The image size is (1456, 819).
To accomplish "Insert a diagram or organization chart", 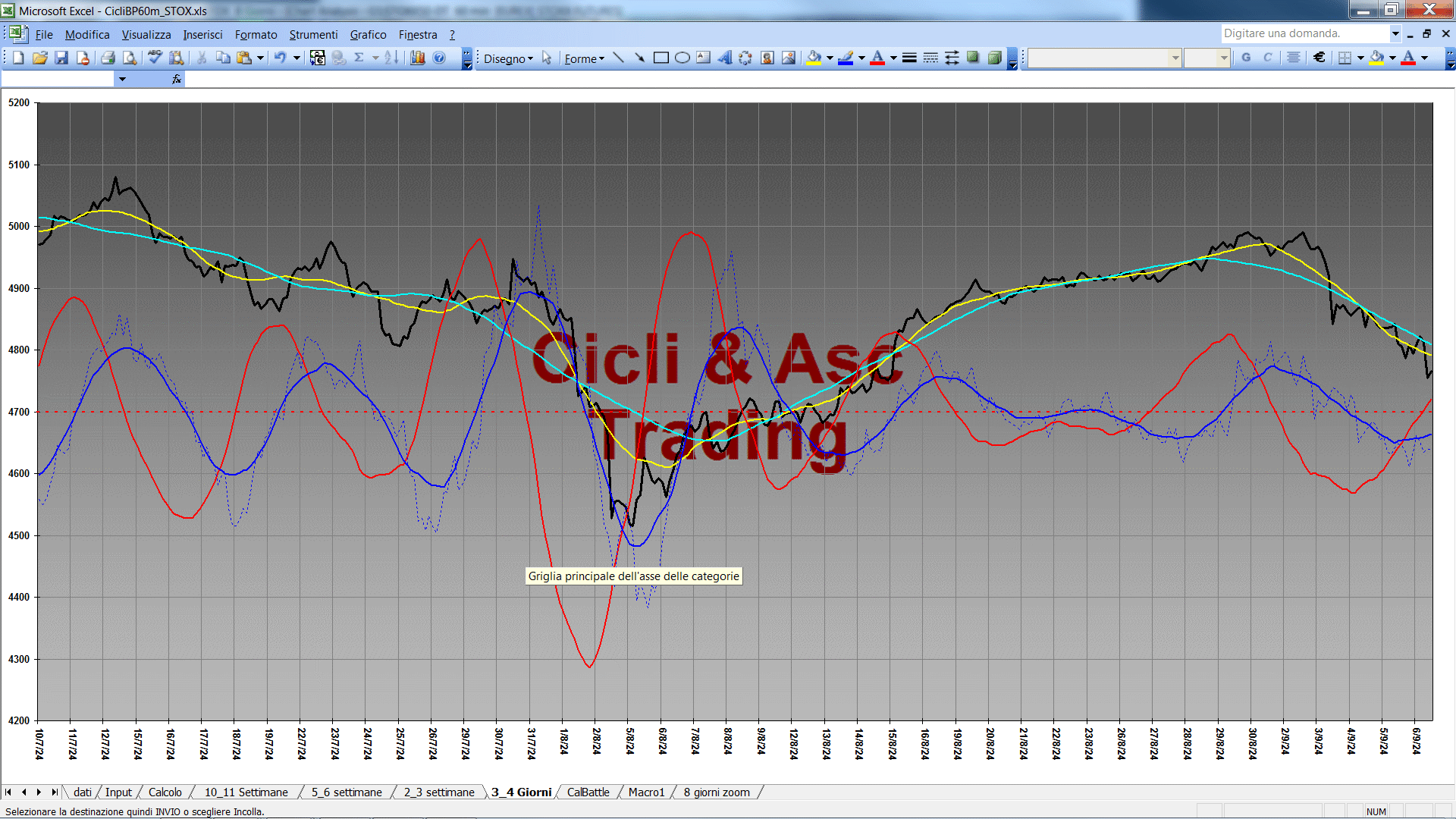I will point(745,58).
